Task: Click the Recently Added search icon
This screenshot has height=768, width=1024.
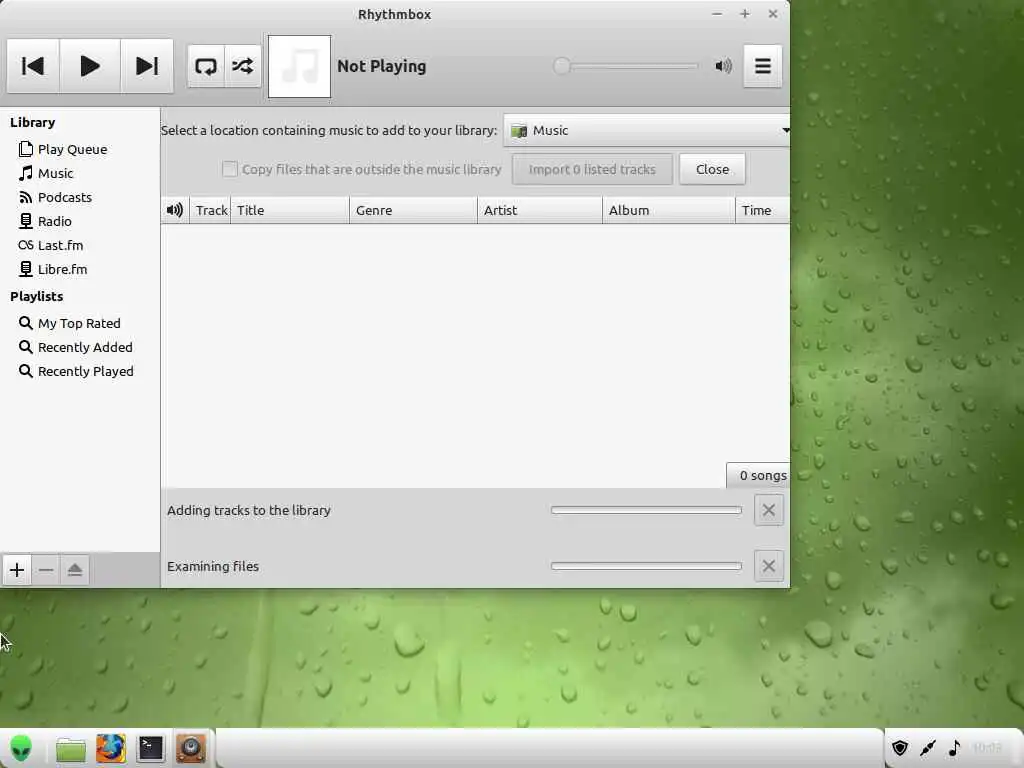Action: tap(25, 347)
